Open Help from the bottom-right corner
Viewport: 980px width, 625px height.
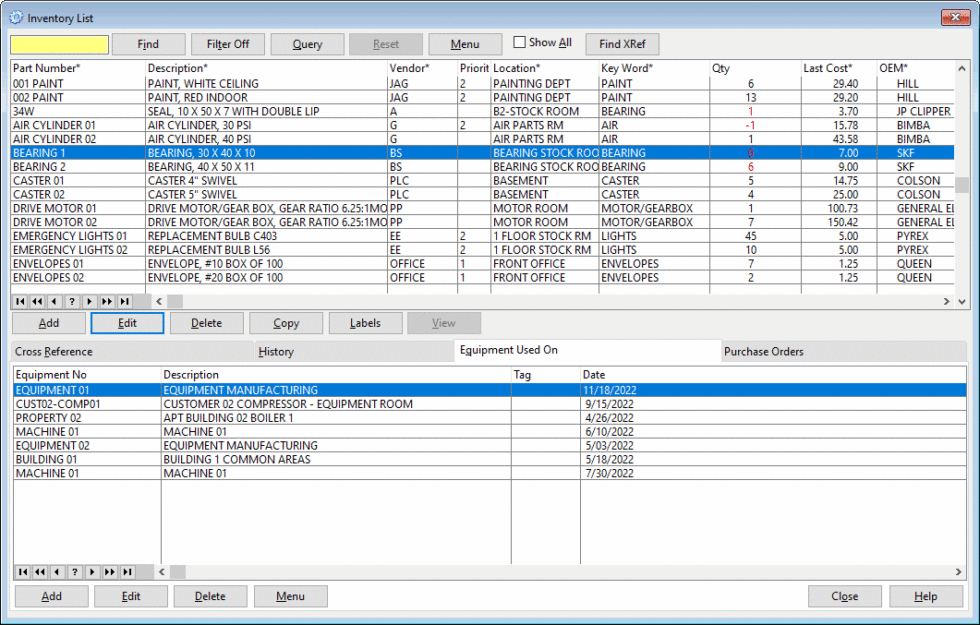[925, 595]
